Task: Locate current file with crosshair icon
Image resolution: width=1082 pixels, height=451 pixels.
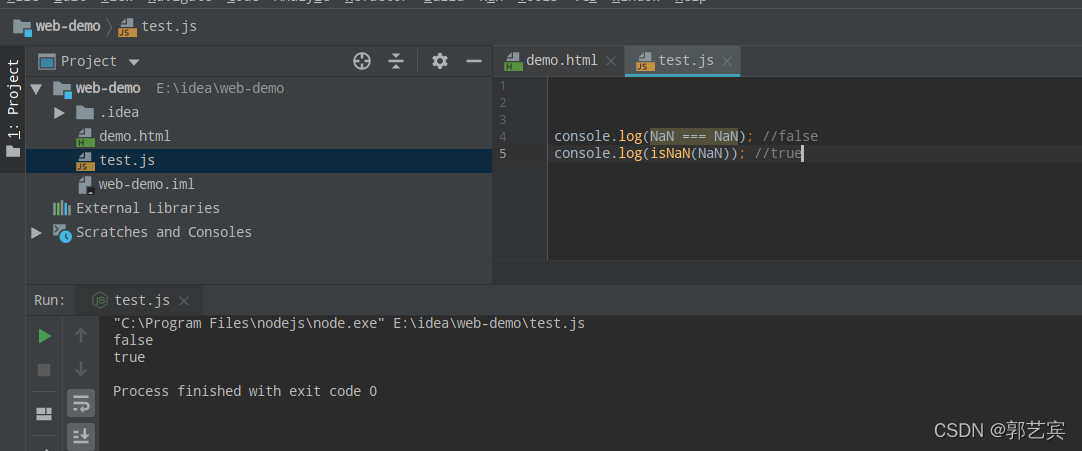Action: point(362,61)
